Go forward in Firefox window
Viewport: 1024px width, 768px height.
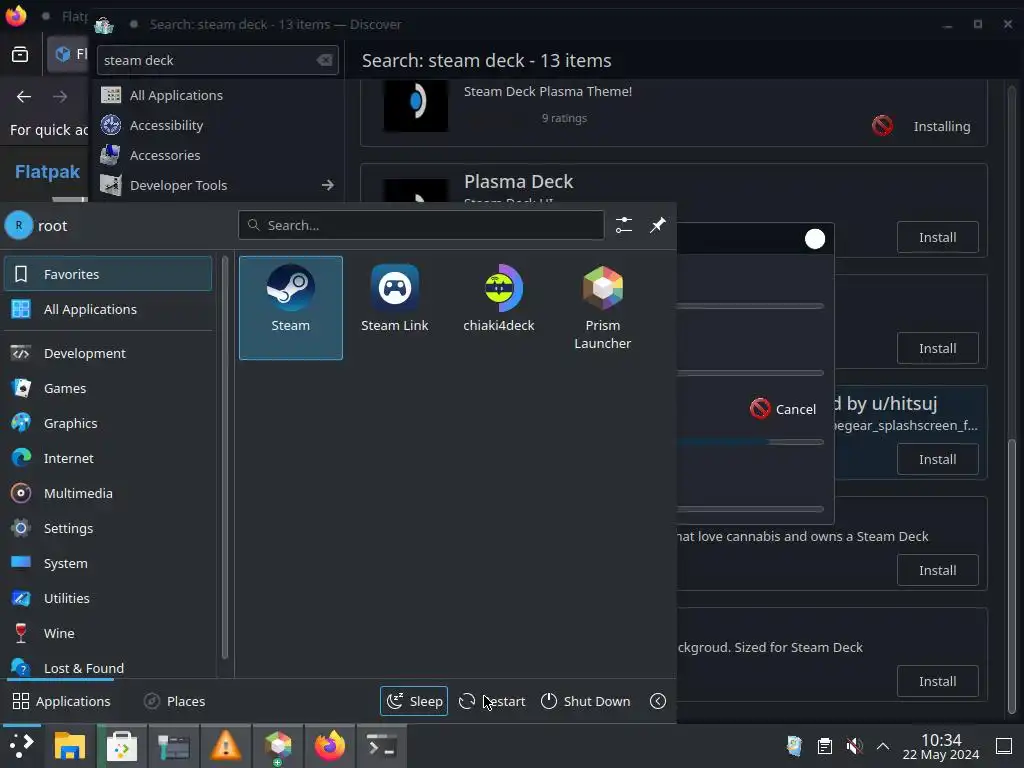point(60,97)
